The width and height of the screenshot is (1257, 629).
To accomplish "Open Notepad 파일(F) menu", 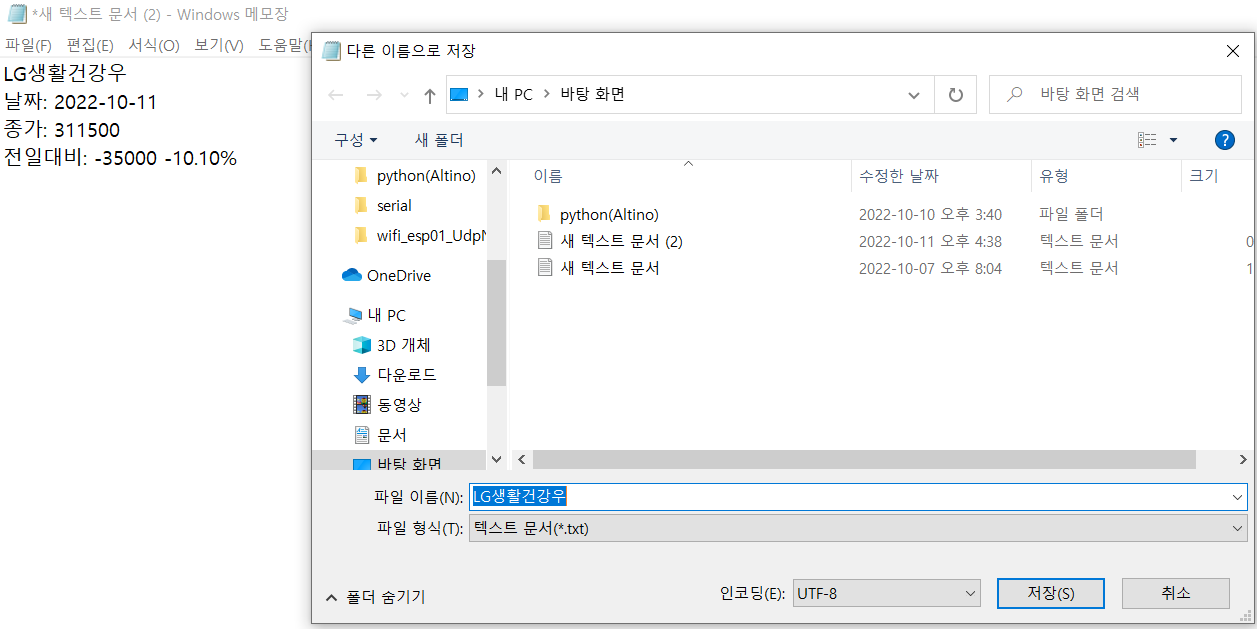I will [x=28, y=45].
